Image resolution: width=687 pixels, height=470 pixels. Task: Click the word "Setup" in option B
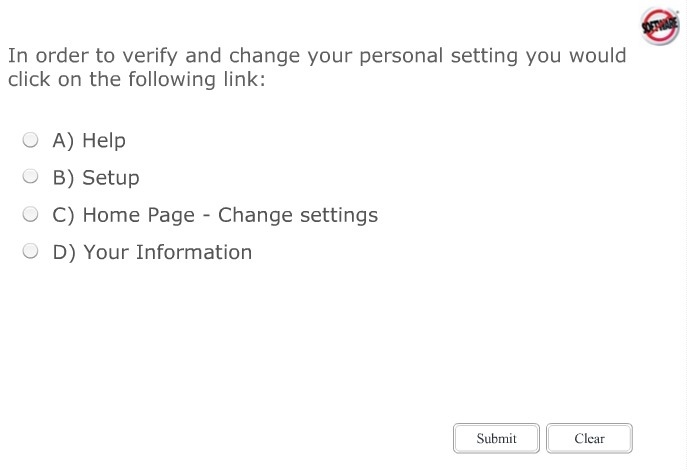111,178
